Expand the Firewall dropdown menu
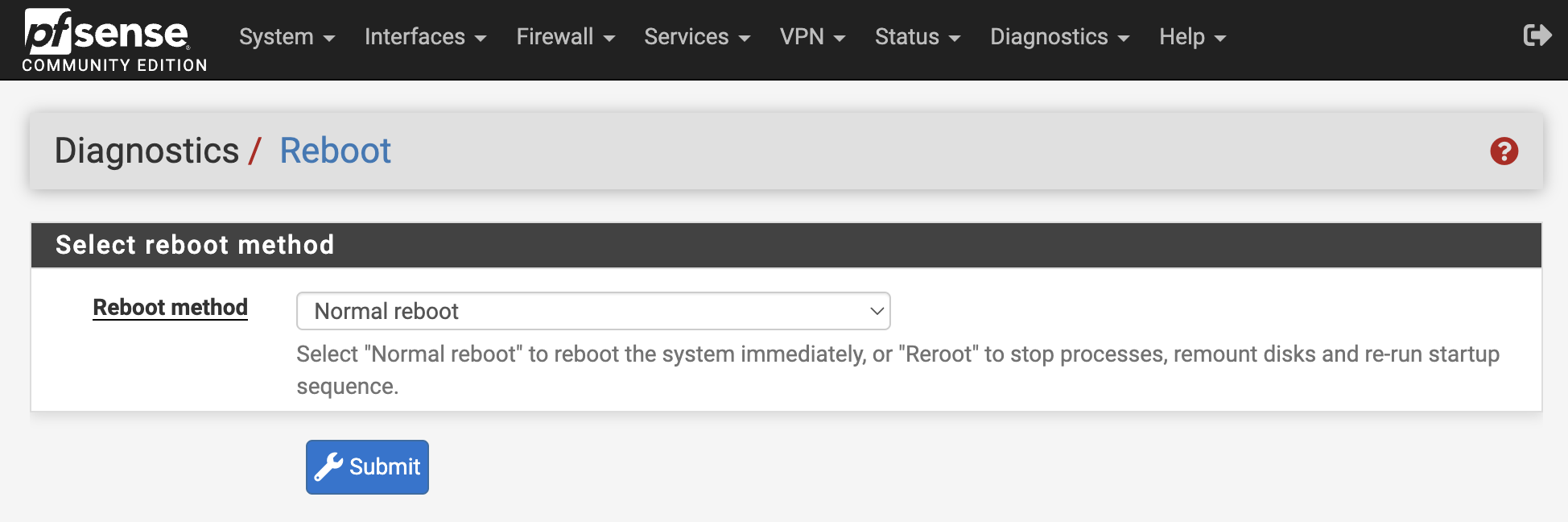Screen dimensions: 1568x522 [x=565, y=37]
